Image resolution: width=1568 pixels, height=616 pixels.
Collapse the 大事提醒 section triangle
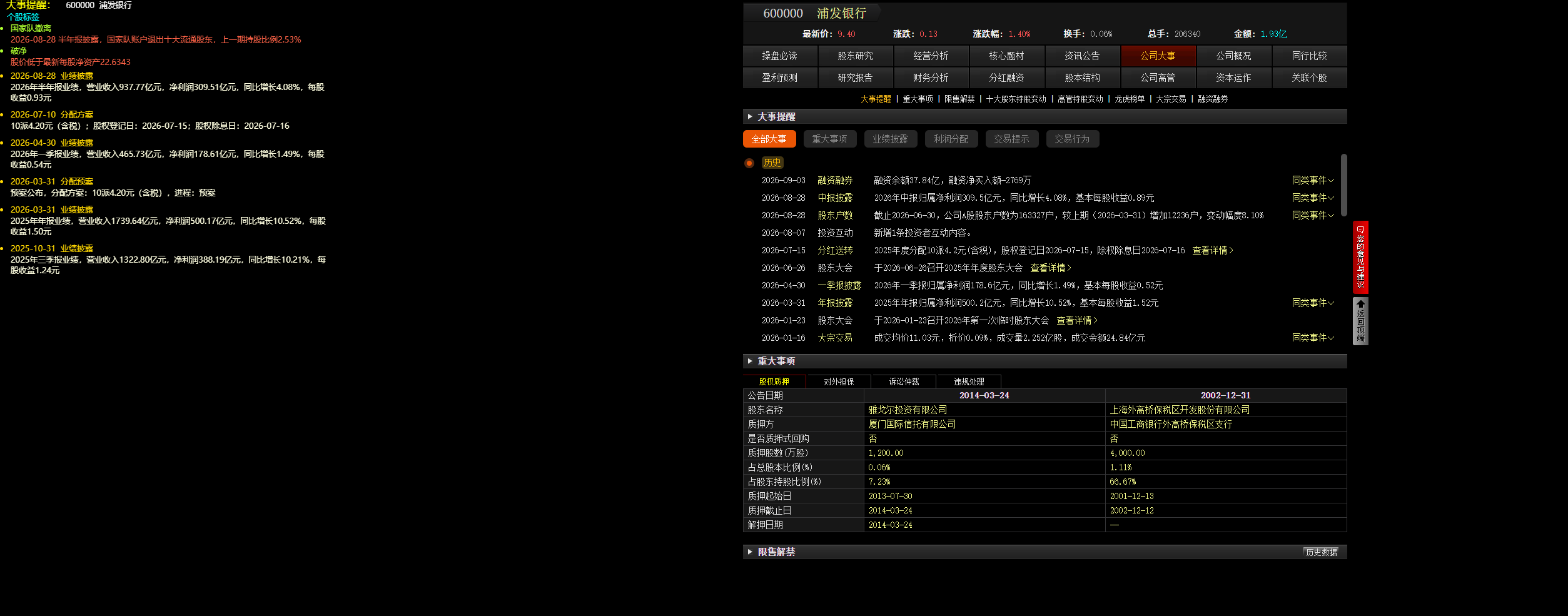pos(750,116)
